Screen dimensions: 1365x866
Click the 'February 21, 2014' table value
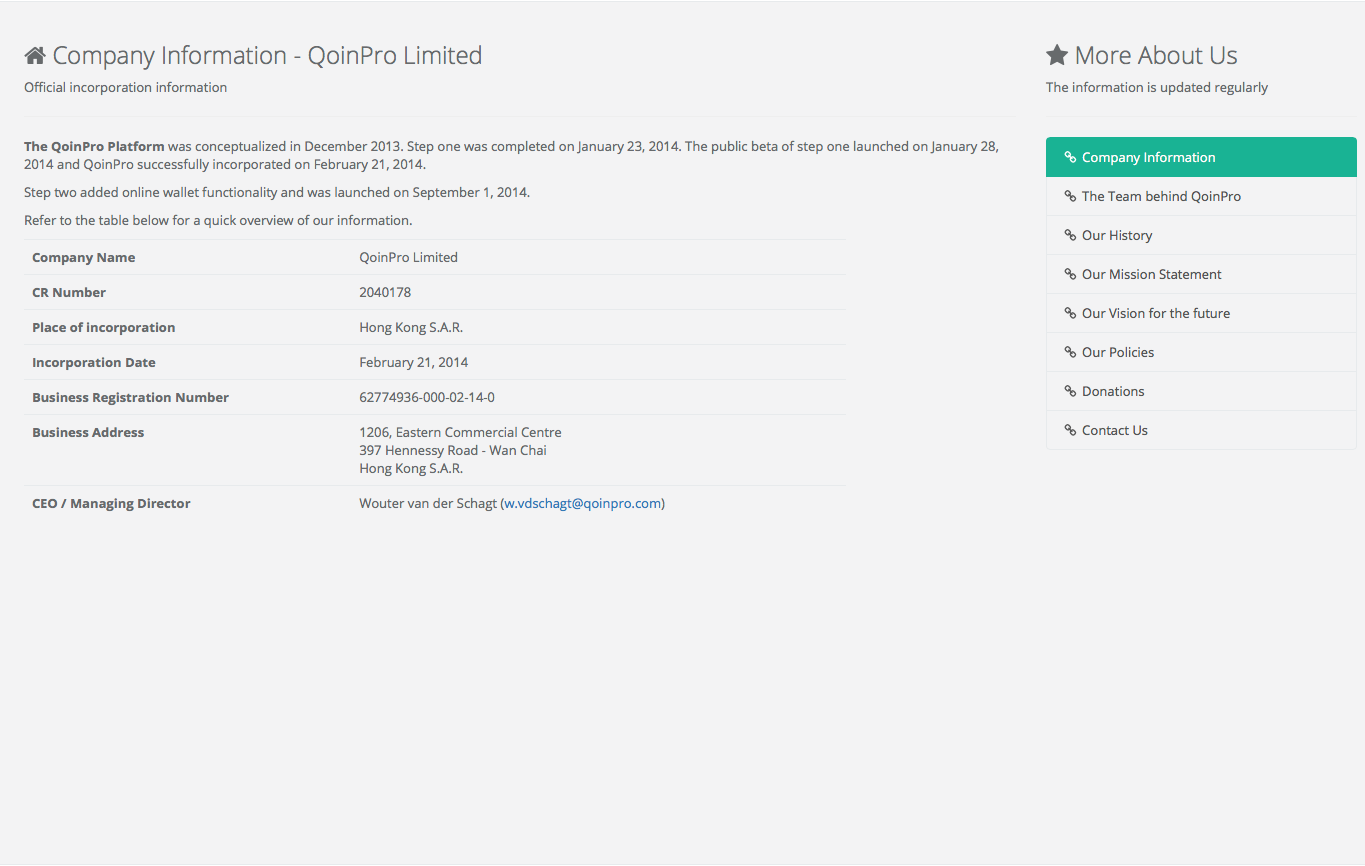[413, 362]
